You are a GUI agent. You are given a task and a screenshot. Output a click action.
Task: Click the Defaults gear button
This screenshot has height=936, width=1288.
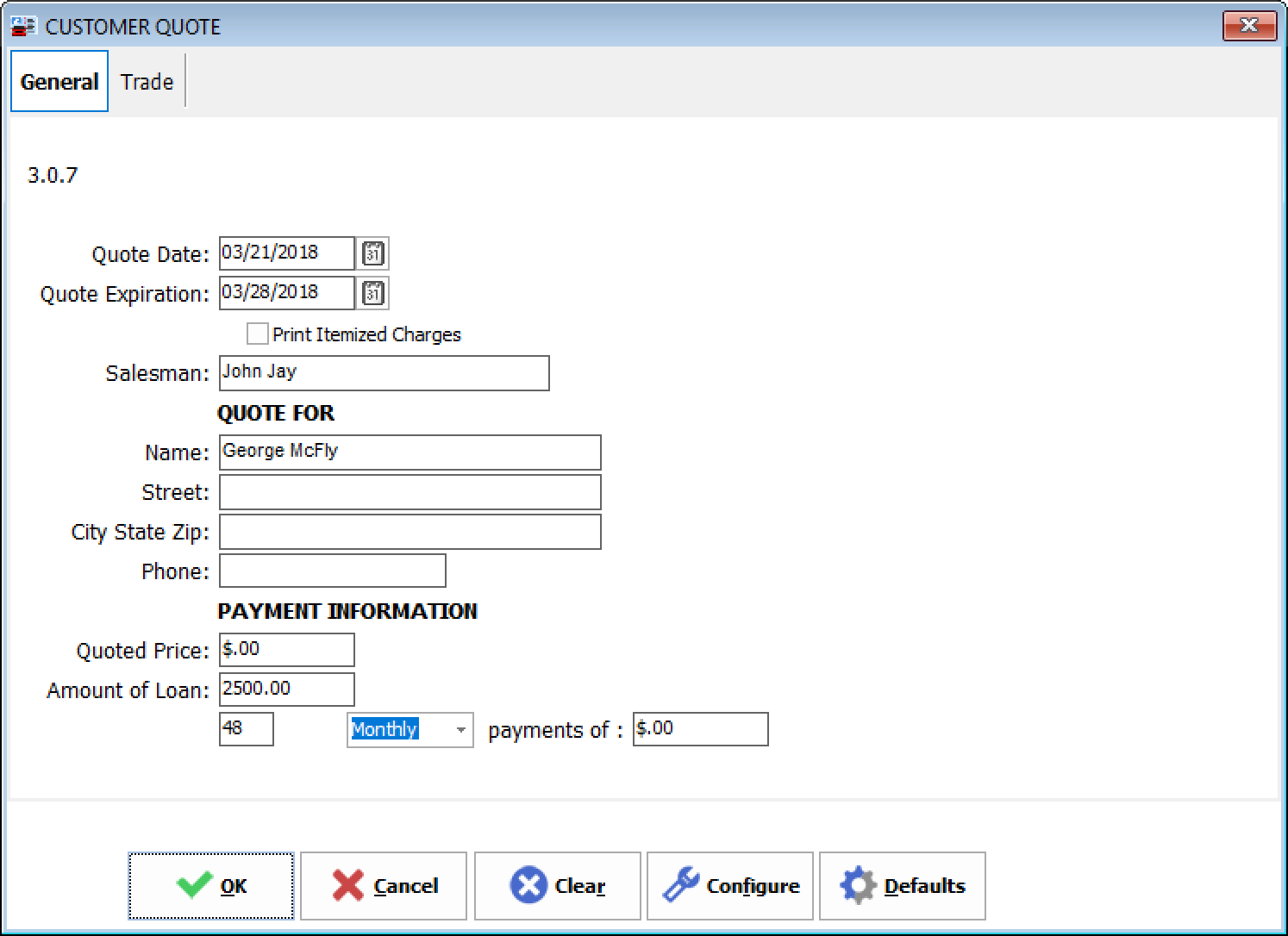tap(903, 886)
